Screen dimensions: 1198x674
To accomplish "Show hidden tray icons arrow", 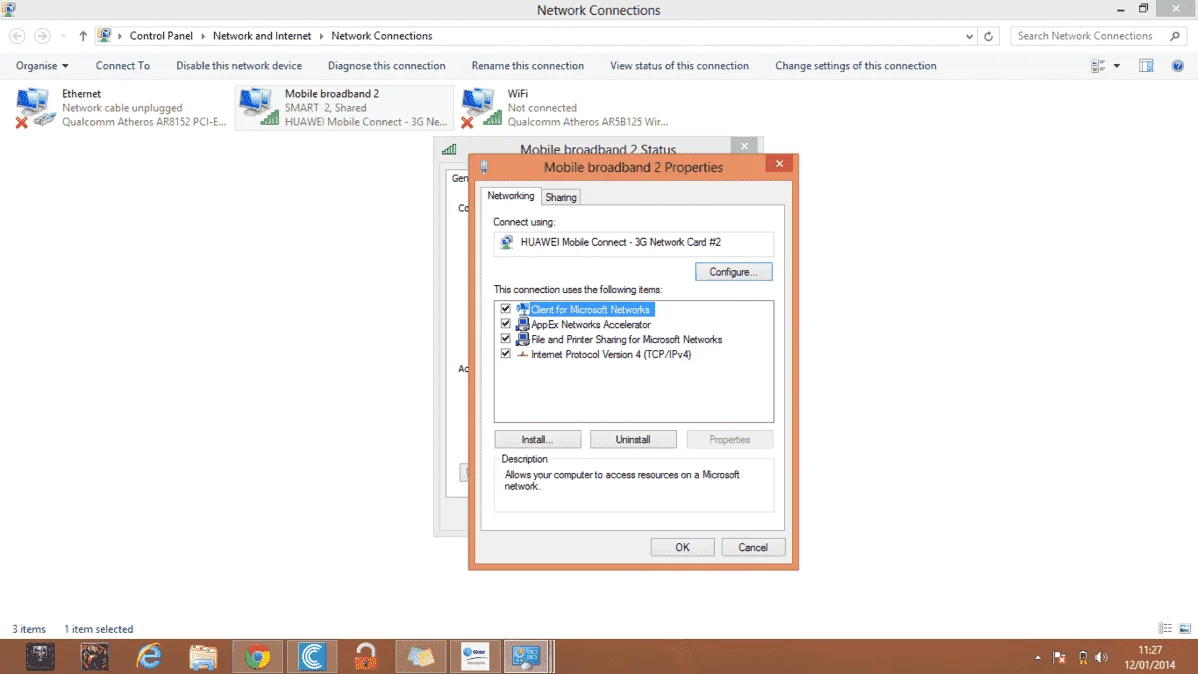I will pos(1038,657).
